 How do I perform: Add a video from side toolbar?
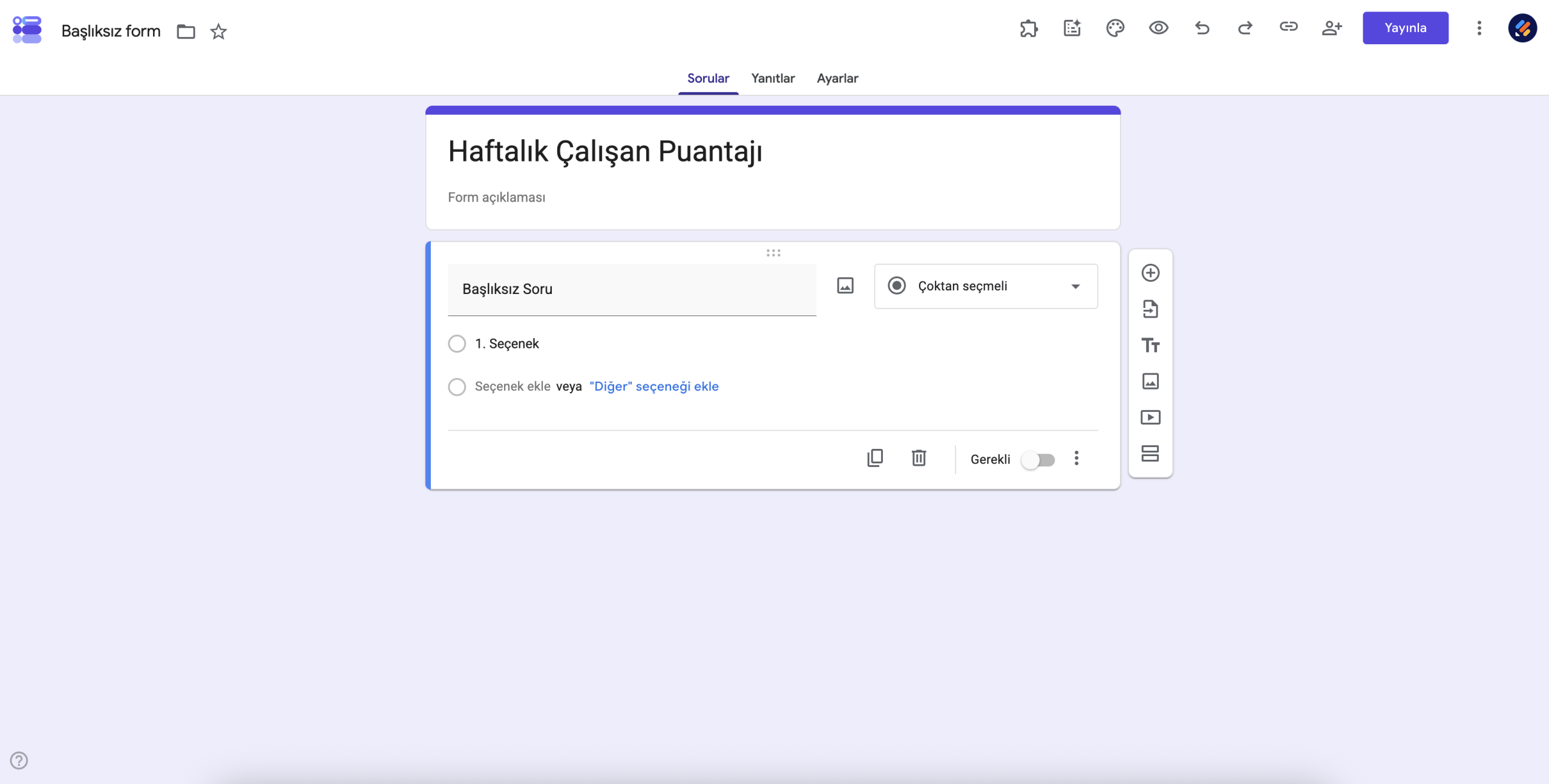(1150, 417)
